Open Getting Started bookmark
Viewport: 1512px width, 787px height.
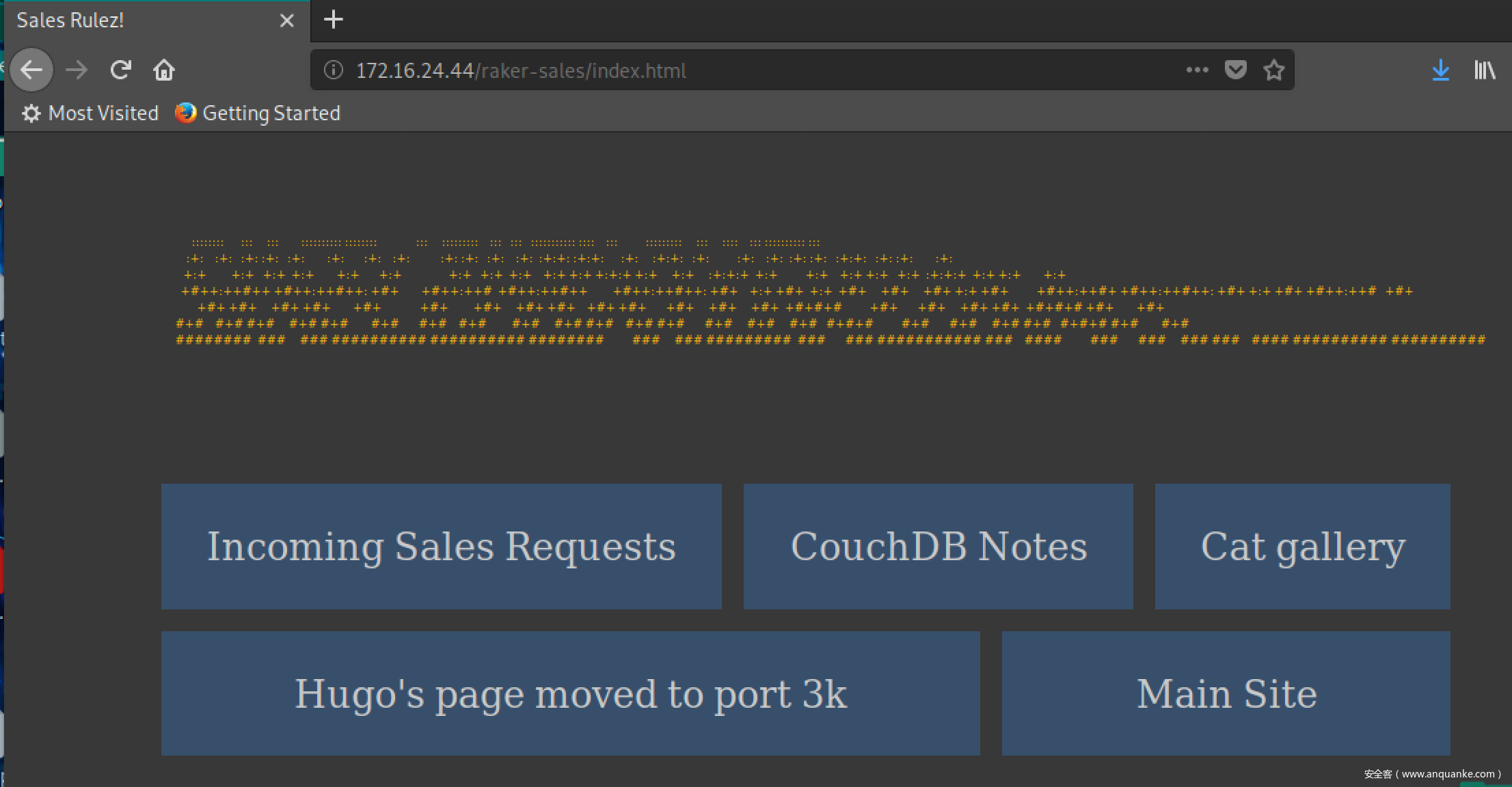tap(258, 113)
